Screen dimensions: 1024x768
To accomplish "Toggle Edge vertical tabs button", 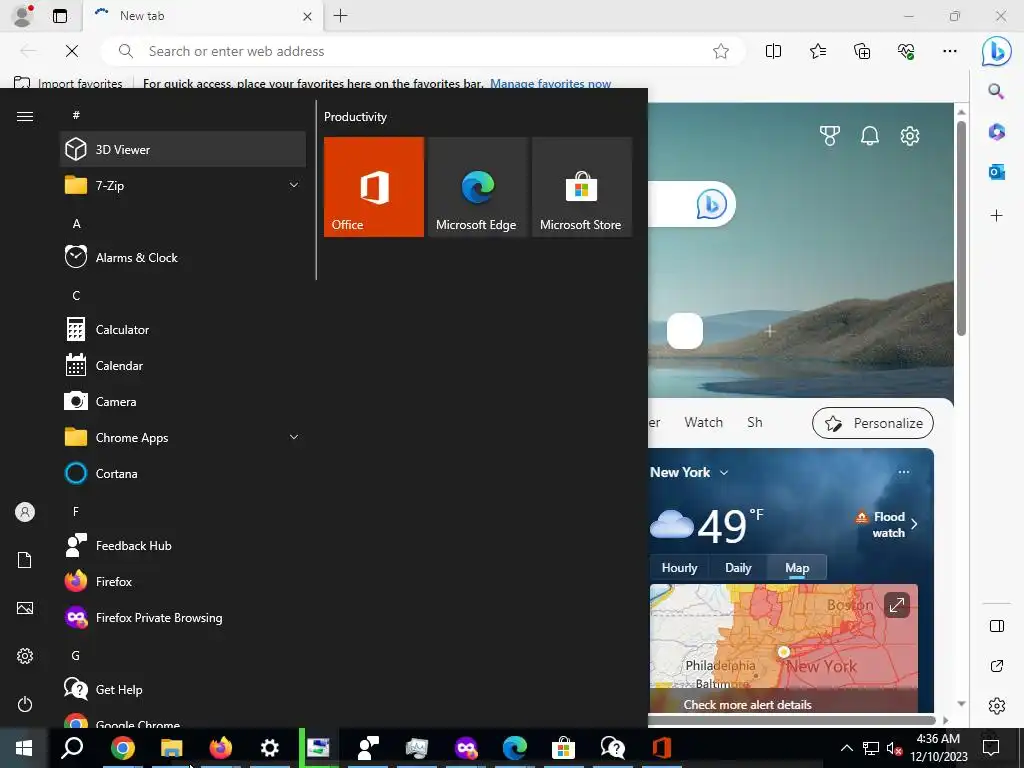I will tap(60, 16).
